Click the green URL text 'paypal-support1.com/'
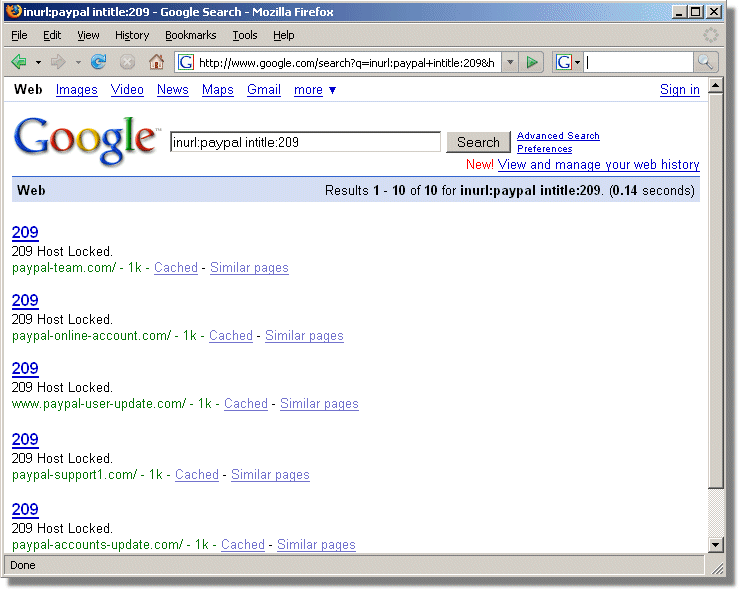The width and height of the screenshot is (739, 590). coord(74,475)
